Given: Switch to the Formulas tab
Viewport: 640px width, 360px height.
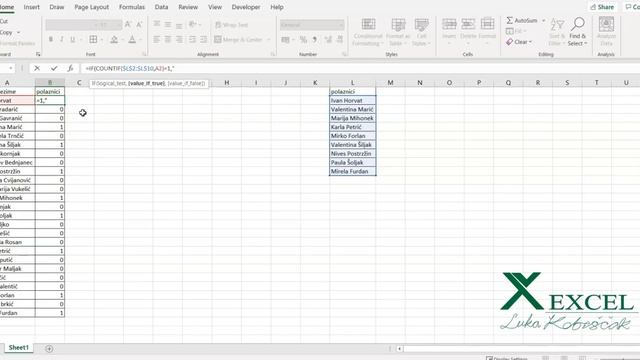Looking at the screenshot, I should click(x=131, y=7).
